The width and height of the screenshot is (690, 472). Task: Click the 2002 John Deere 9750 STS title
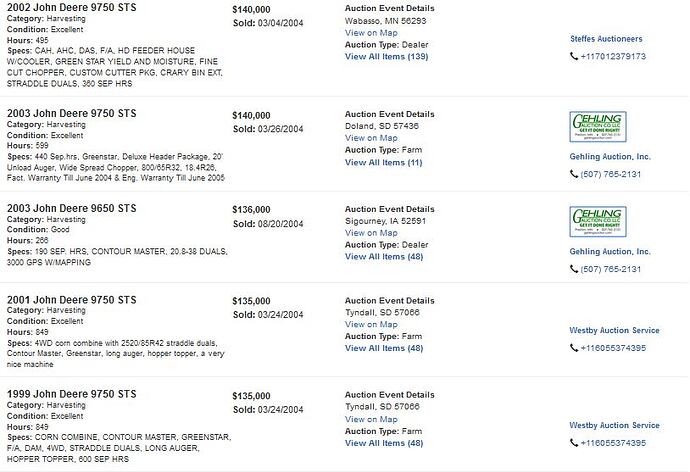[72, 7]
